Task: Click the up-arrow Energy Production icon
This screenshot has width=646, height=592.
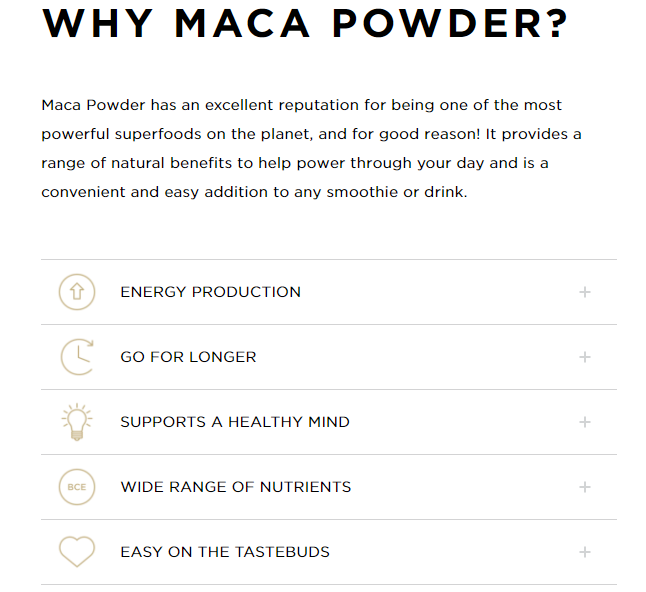Action: pos(77,292)
